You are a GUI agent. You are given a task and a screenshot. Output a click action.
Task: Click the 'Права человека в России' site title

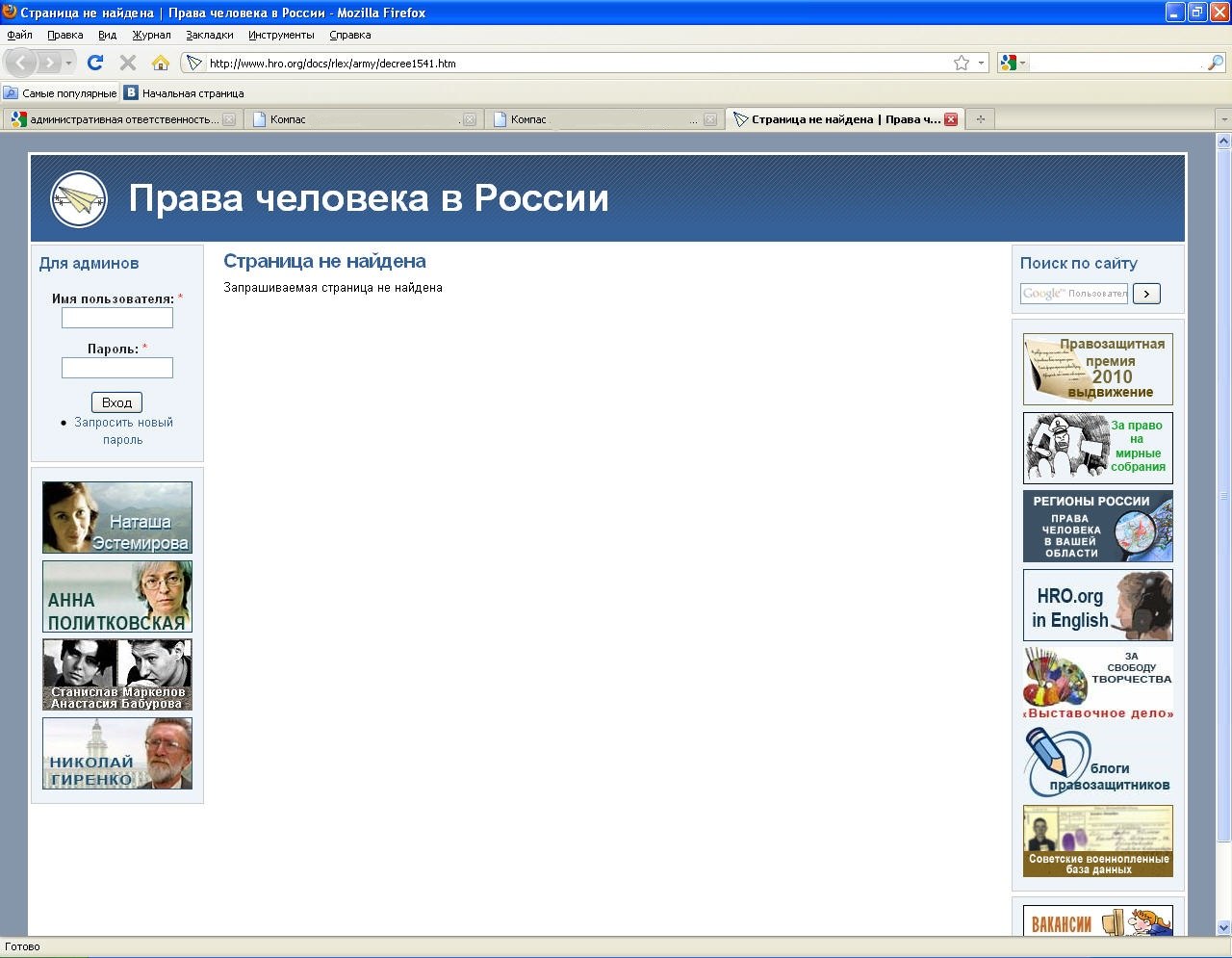(369, 198)
